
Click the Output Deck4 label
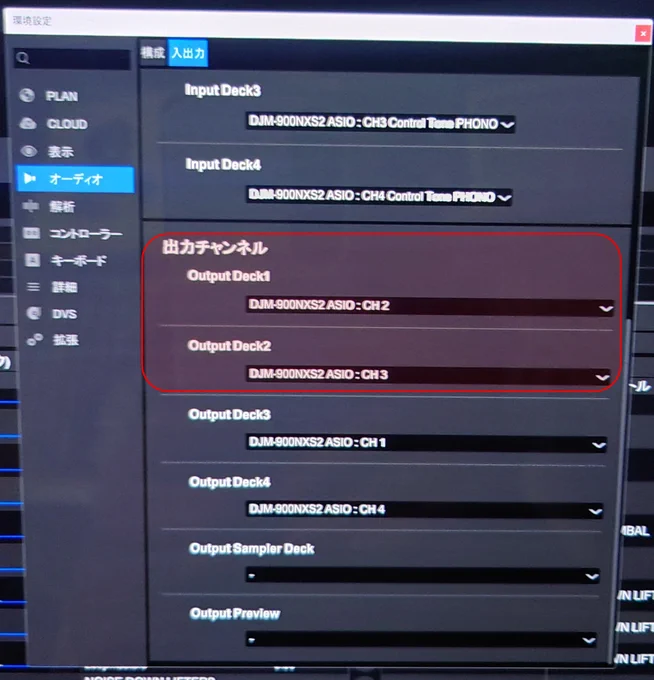coord(230,482)
